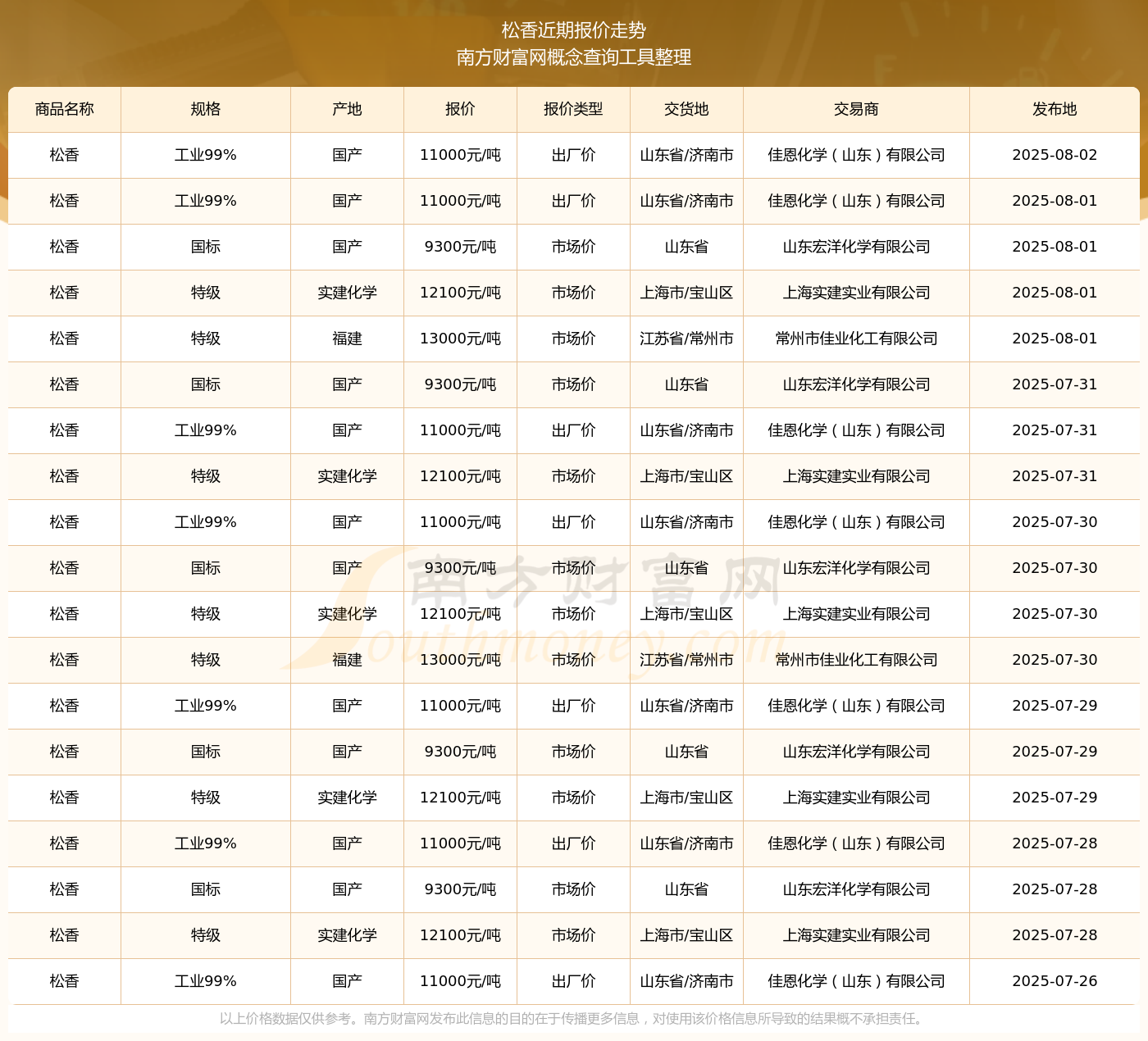Select the date cell 2025-08-02

1055,155
